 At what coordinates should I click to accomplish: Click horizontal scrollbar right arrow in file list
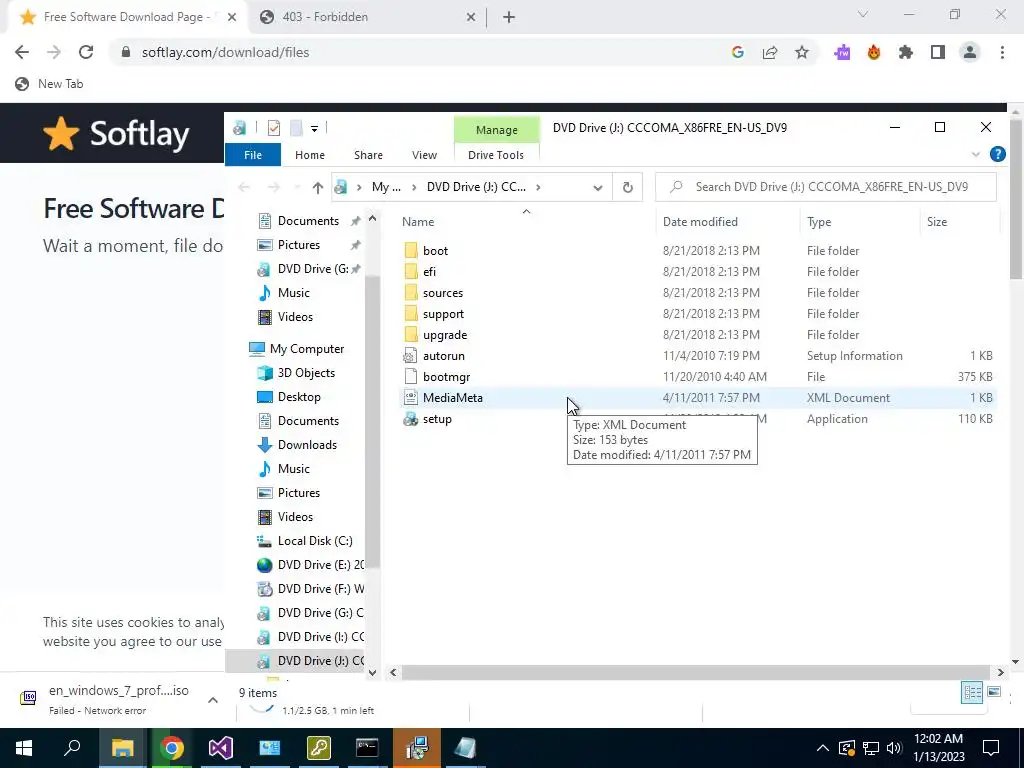[1000, 672]
